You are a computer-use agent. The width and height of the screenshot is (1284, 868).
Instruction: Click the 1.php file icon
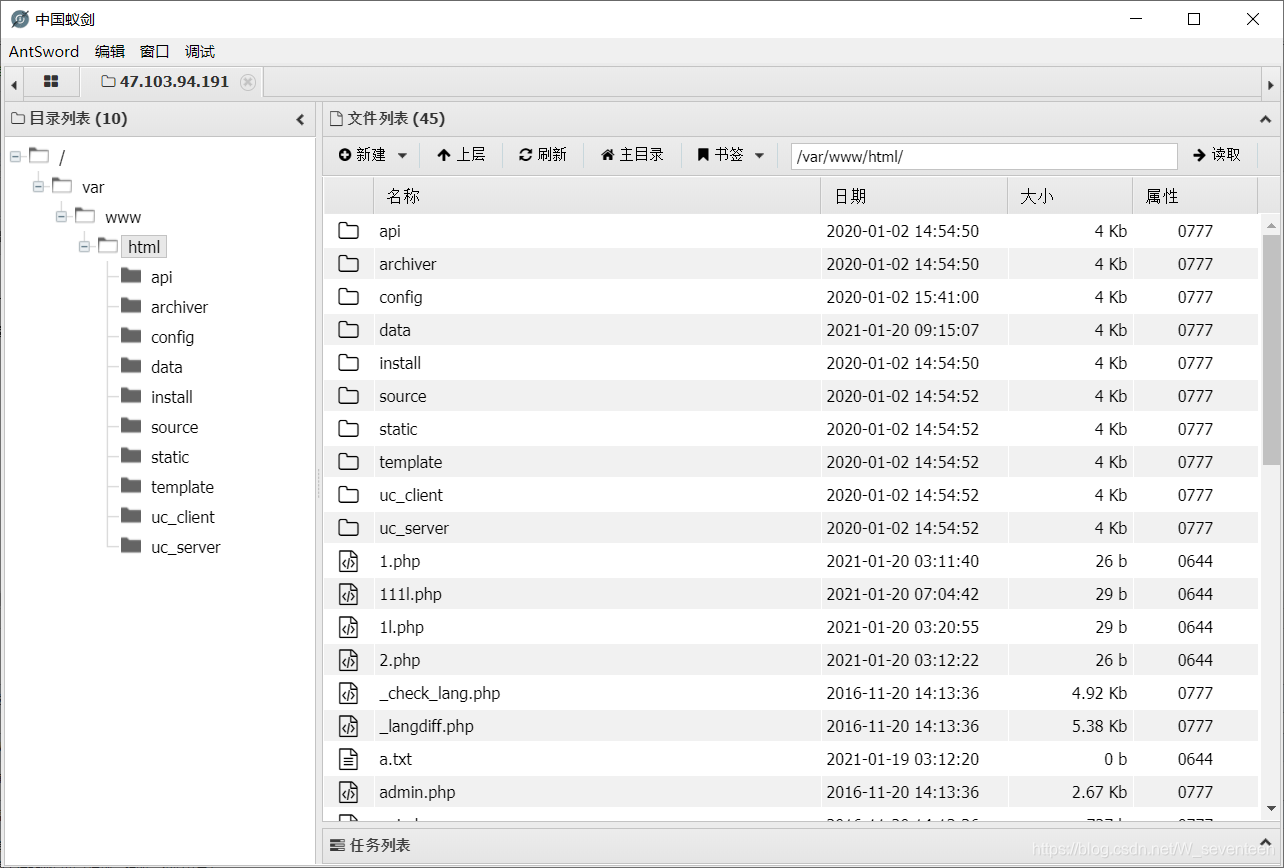coord(348,561)
